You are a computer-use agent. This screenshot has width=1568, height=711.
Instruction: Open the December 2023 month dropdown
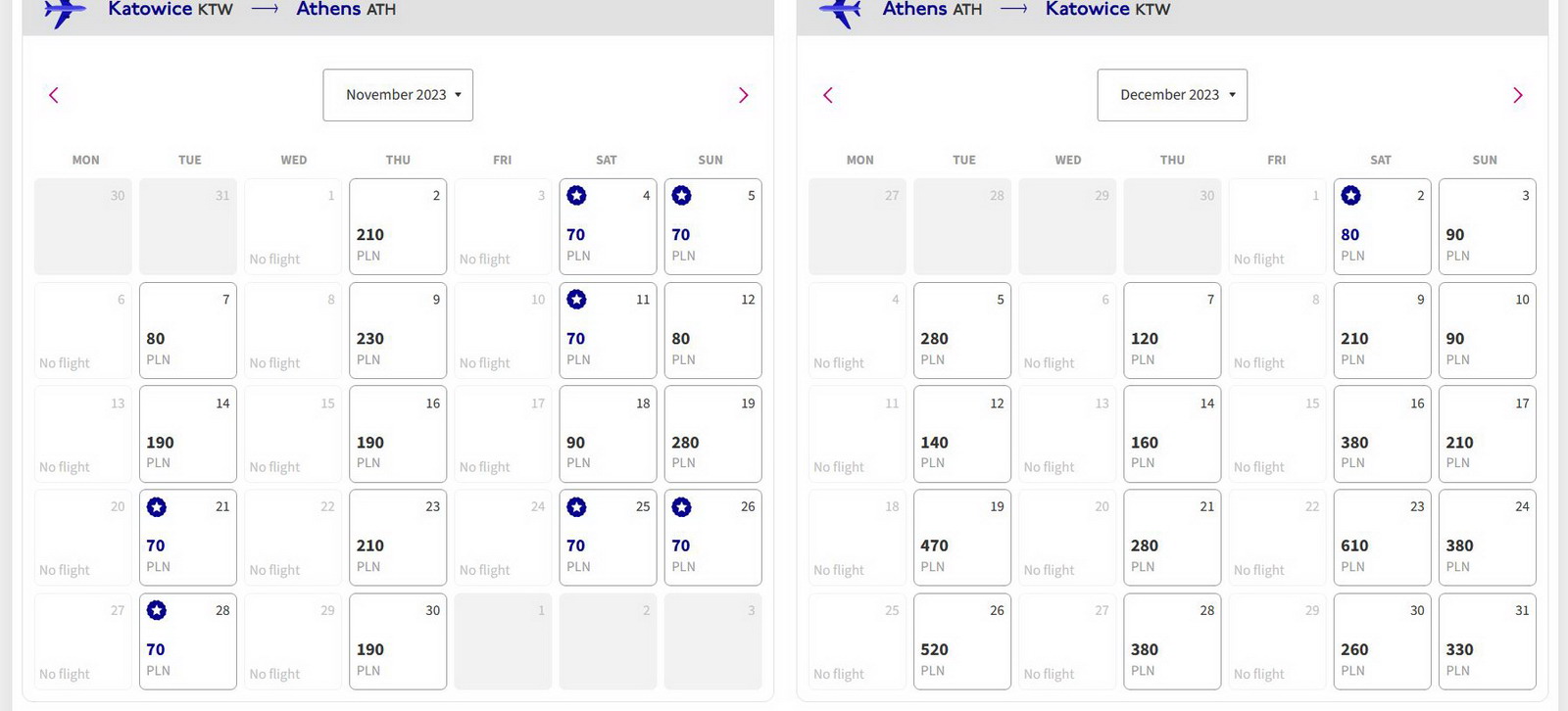point(1172,95)
